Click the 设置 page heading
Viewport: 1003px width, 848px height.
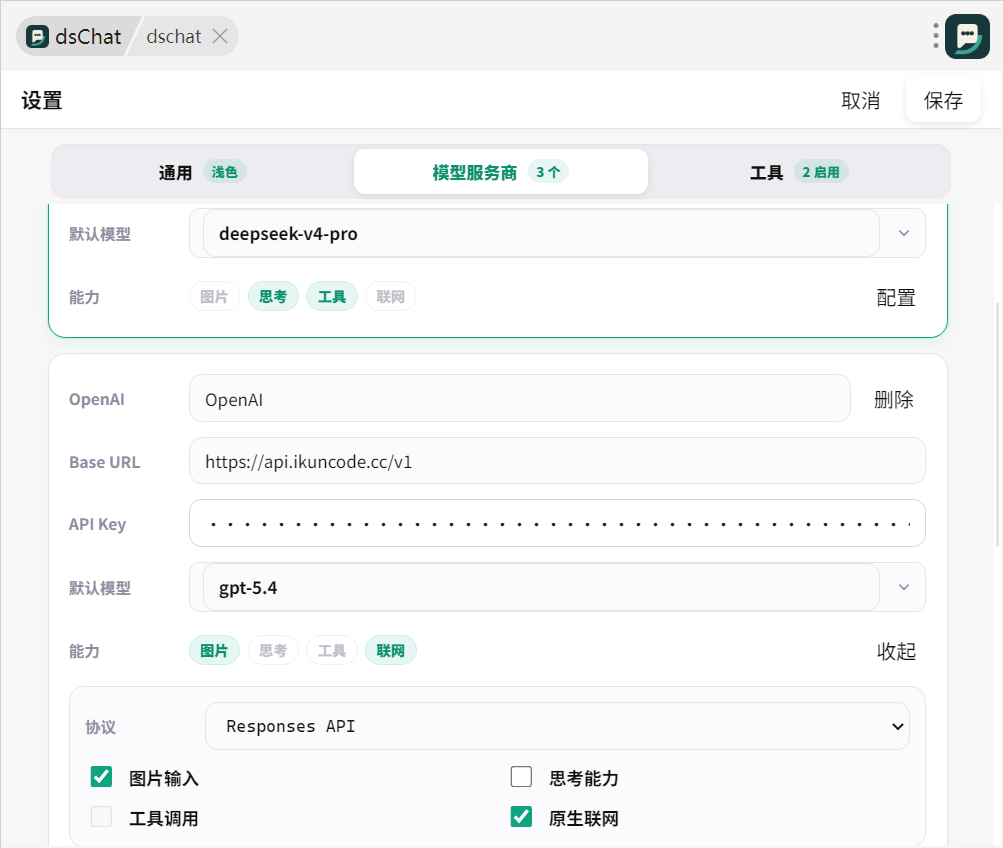point(42,100)
